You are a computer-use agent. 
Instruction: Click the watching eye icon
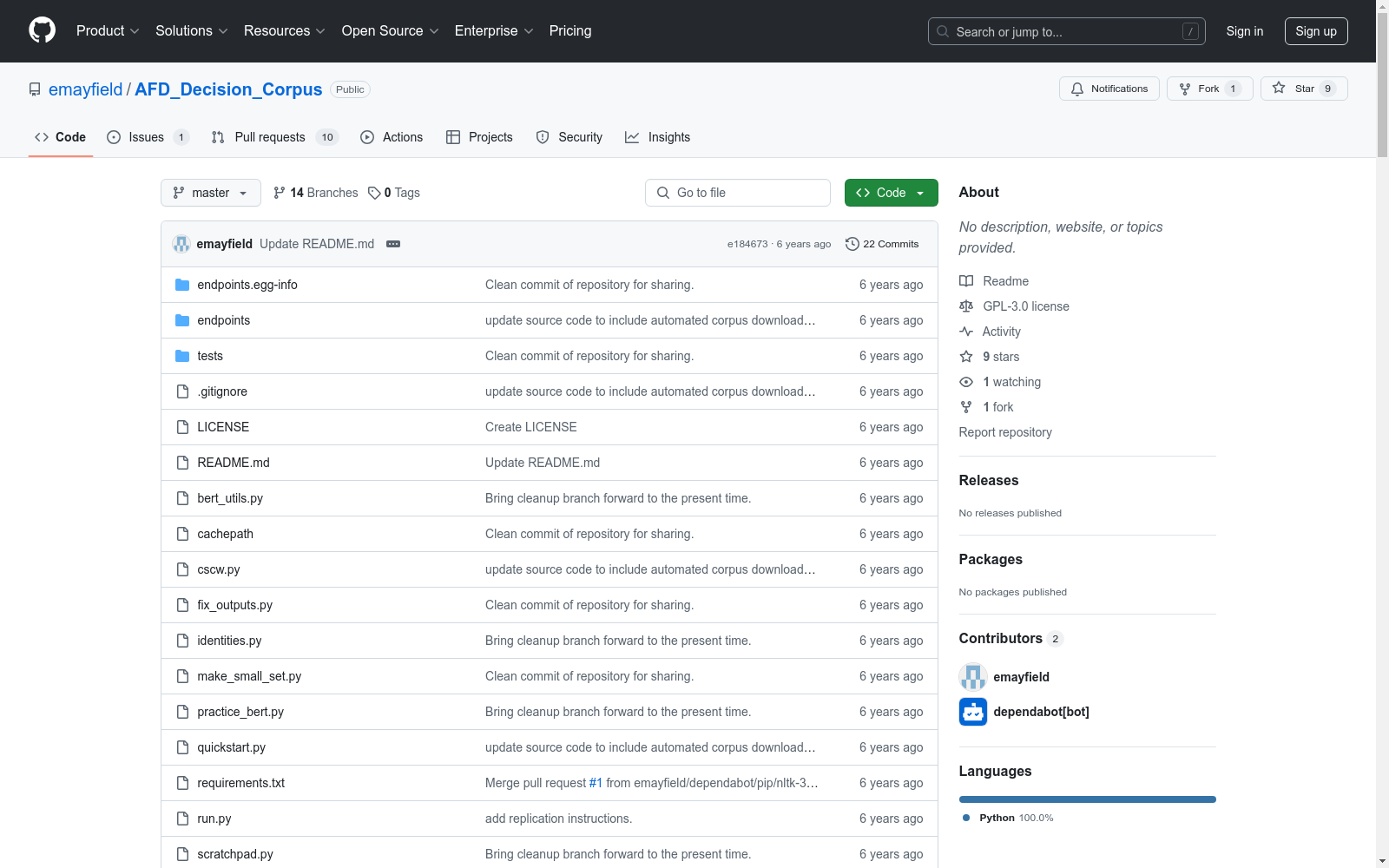point(966,382)
